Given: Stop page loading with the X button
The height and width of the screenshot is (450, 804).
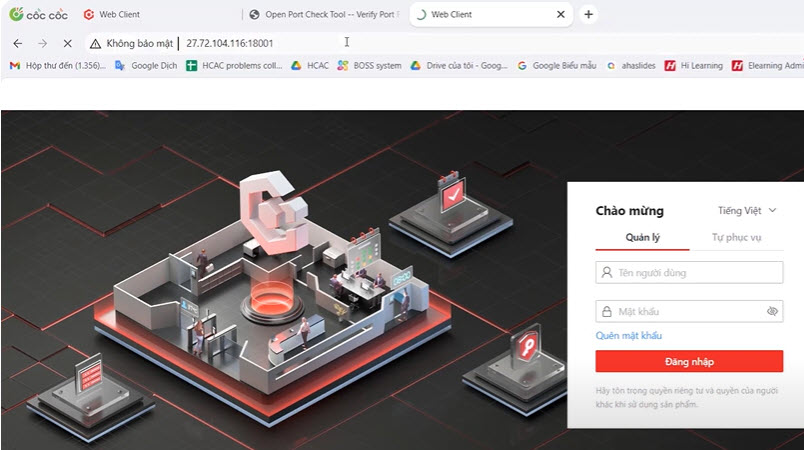Looking at the screenshot, I should tap(67, 43).
